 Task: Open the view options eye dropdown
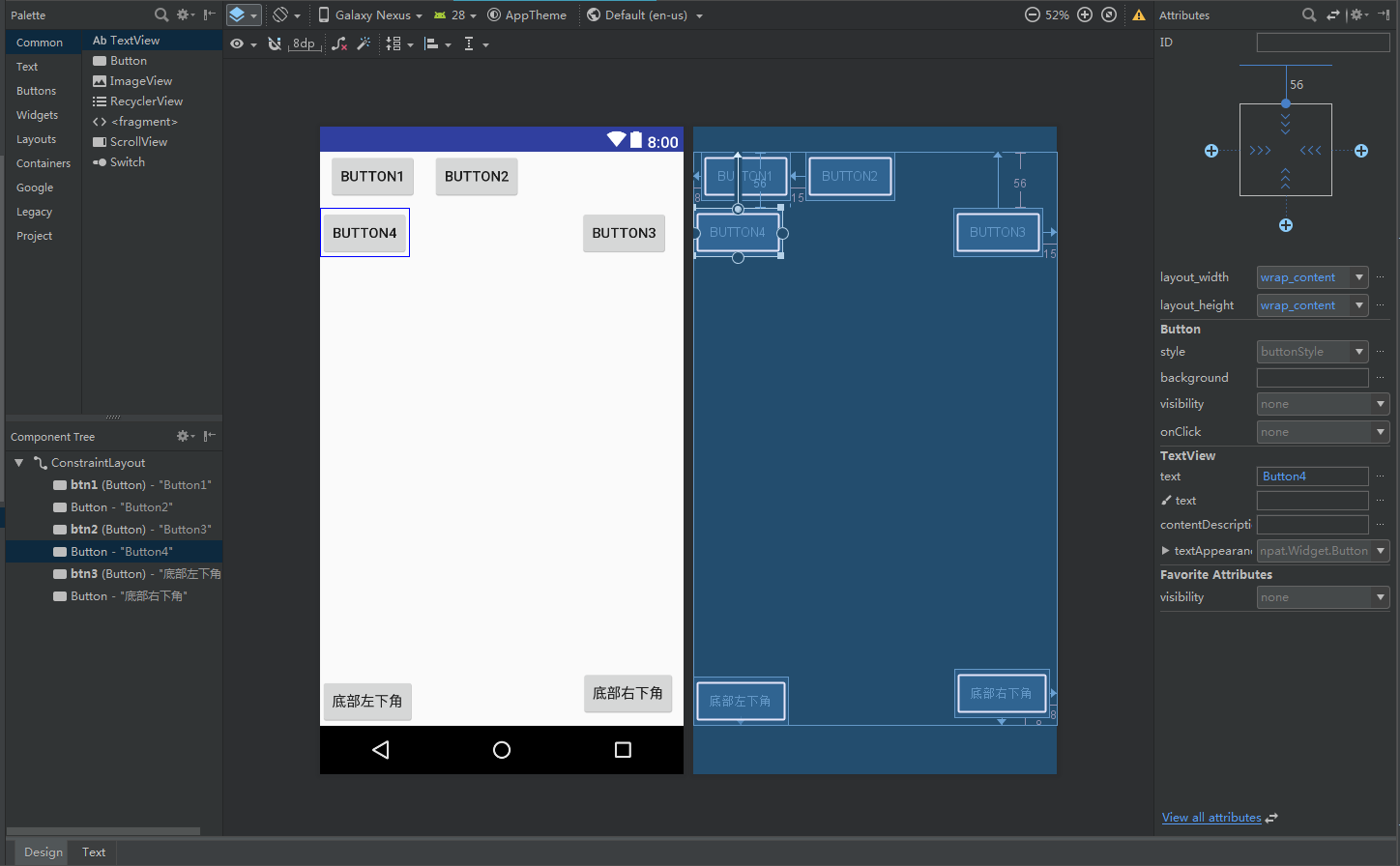tap(244, 43)
